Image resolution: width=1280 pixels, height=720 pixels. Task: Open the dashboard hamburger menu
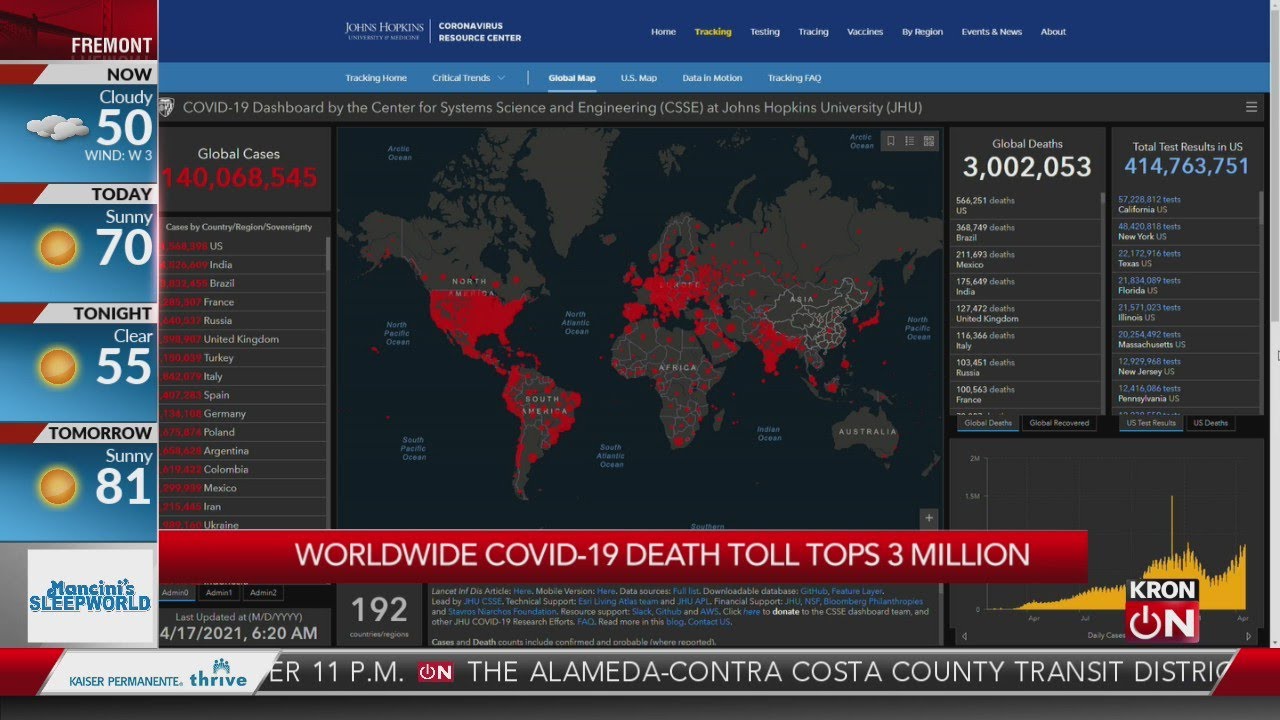point(1251,107)
